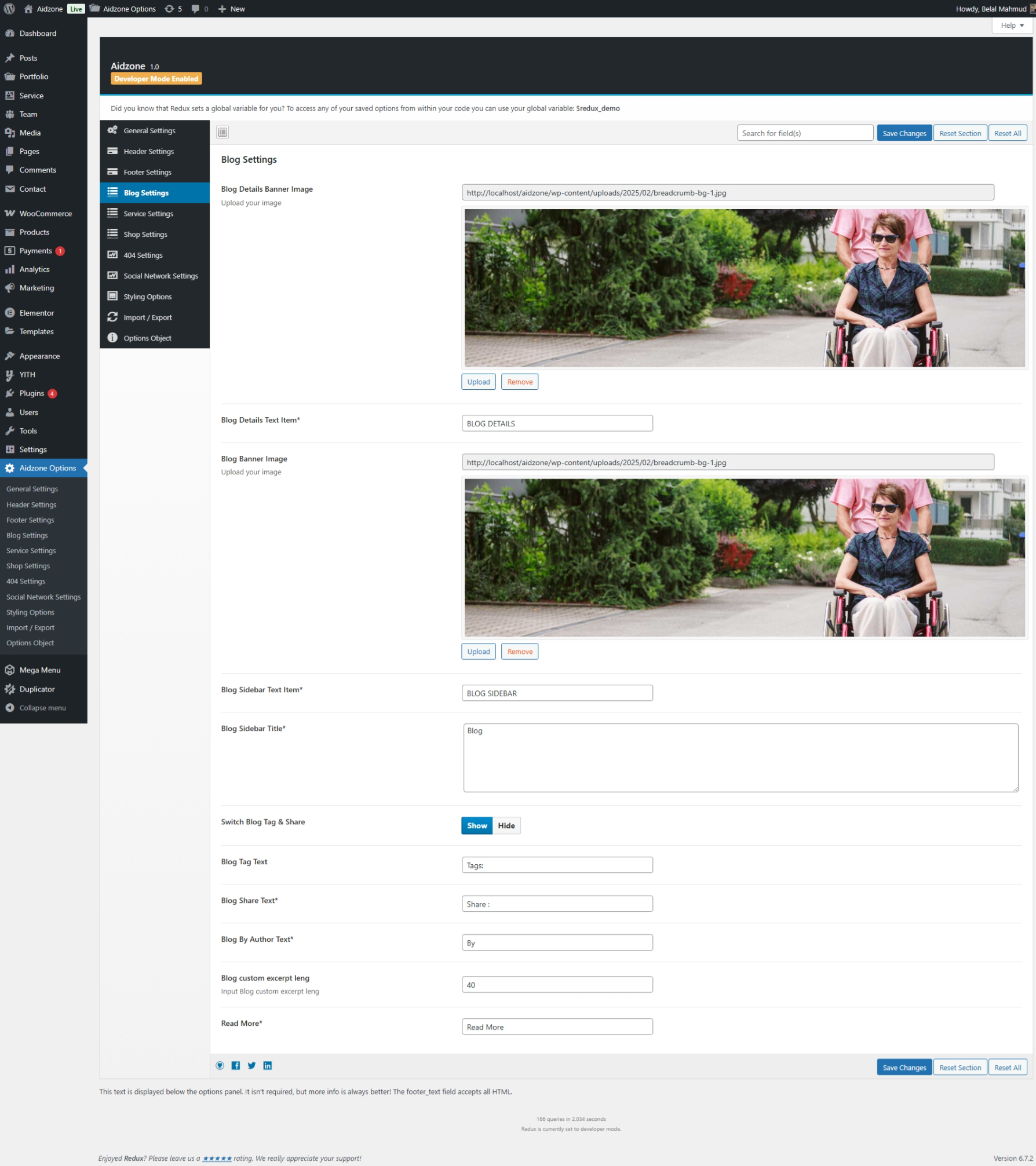Open the LinkedIn icon link in footer
Screen dimensions: 1036x1166
coord(268,1065)
